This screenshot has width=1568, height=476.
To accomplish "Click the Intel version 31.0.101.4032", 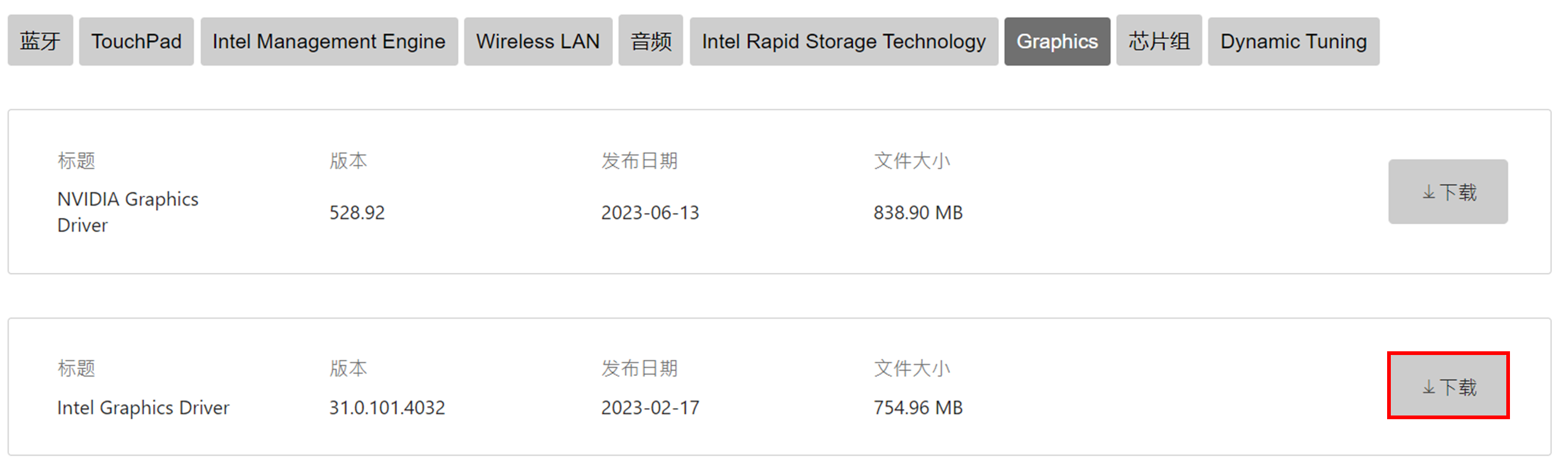I will 387,407.
